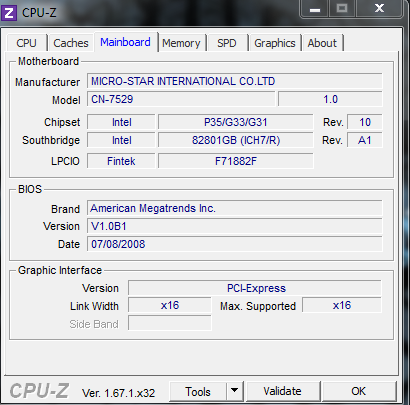Screen dimensions: 410x405
Task: Click the southbridge Rev. value A1
Action: [x=365, y=140]
